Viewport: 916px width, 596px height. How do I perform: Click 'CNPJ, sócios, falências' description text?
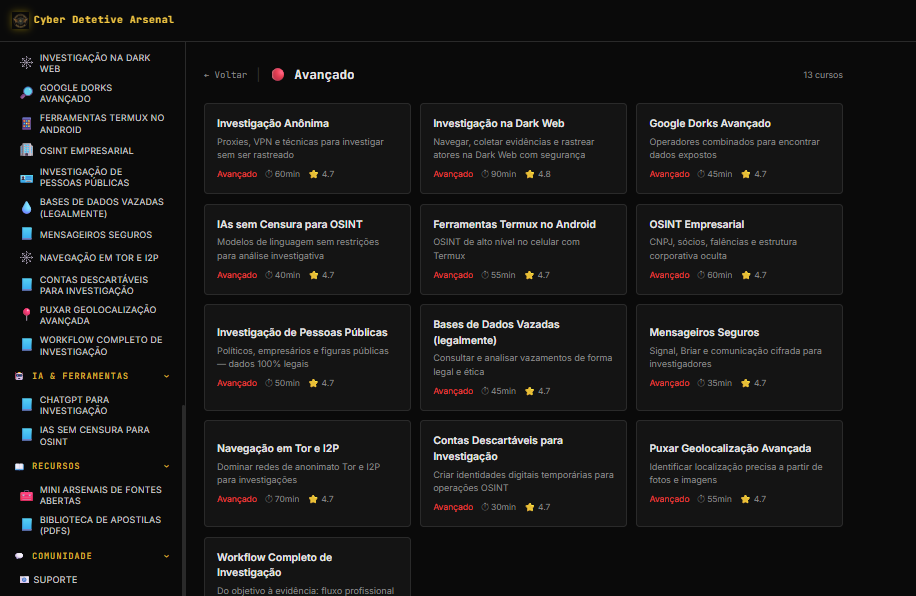pos(723,248)
